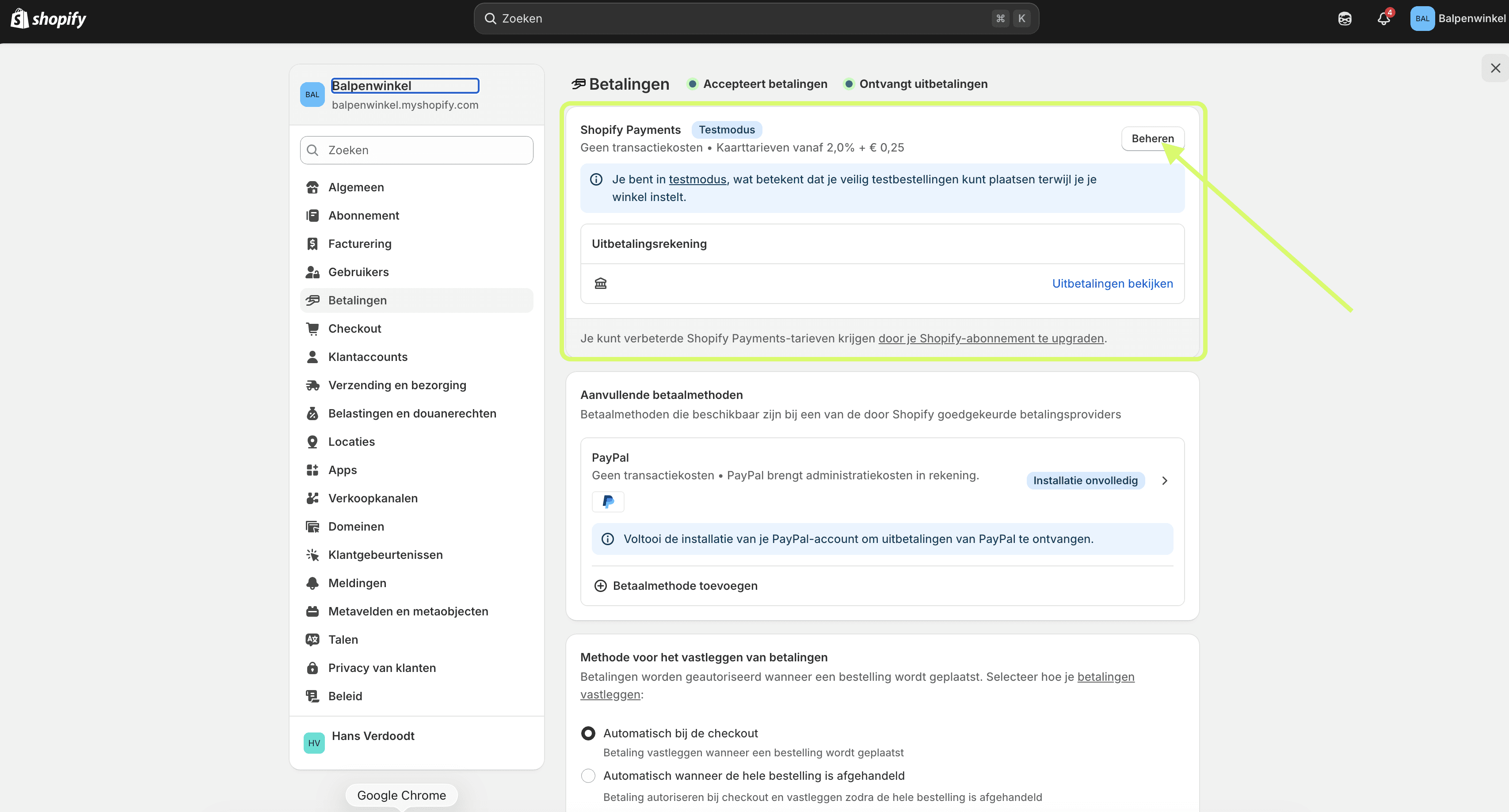The height and width of the screenshot is (812, 1509).
Task: Click the settings Zoeken search field
Action: coord(416,150)
